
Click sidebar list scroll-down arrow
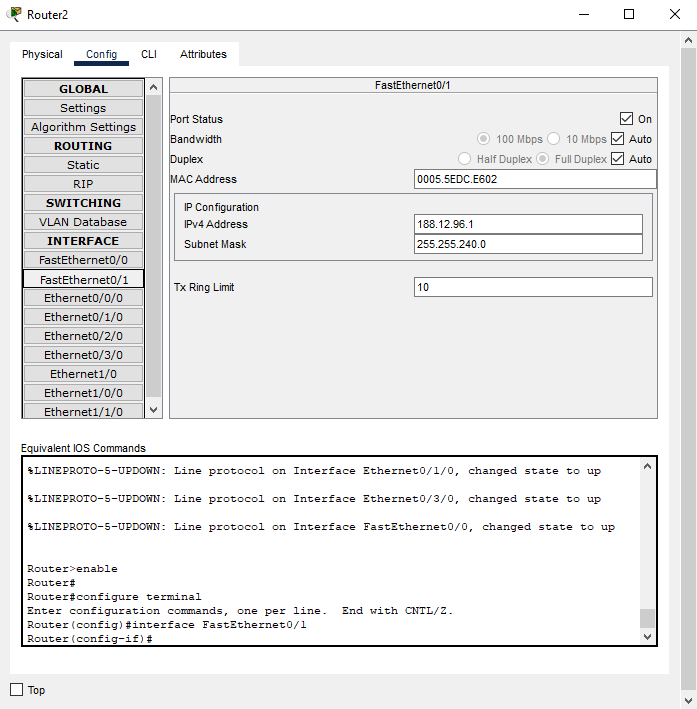click(153, 410)
